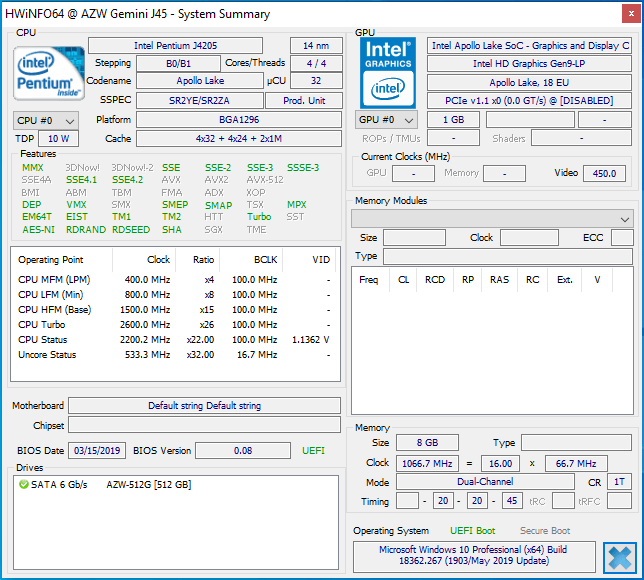The image size is (644, 580).
Task: Select the Uncore Status row
Action: click(x=175, y=355)
